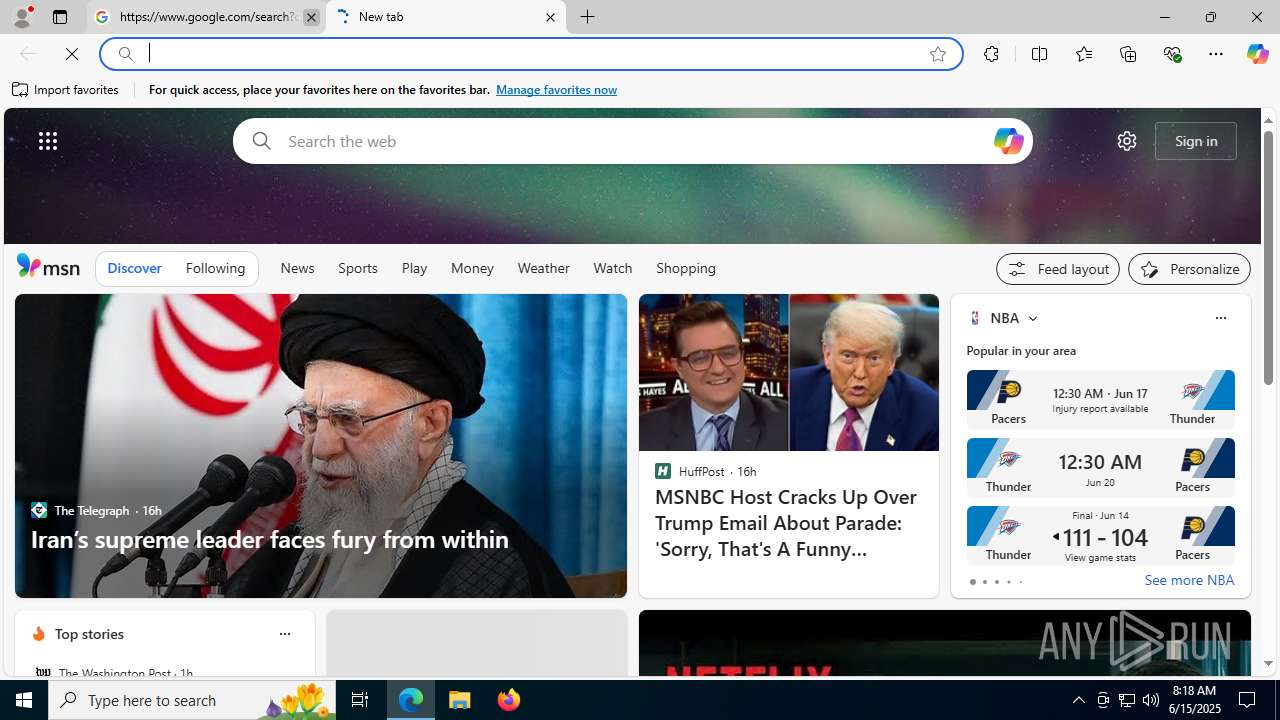Open Favorites star list icon
Screen dimensions: 1280x720
[1083, 54]
